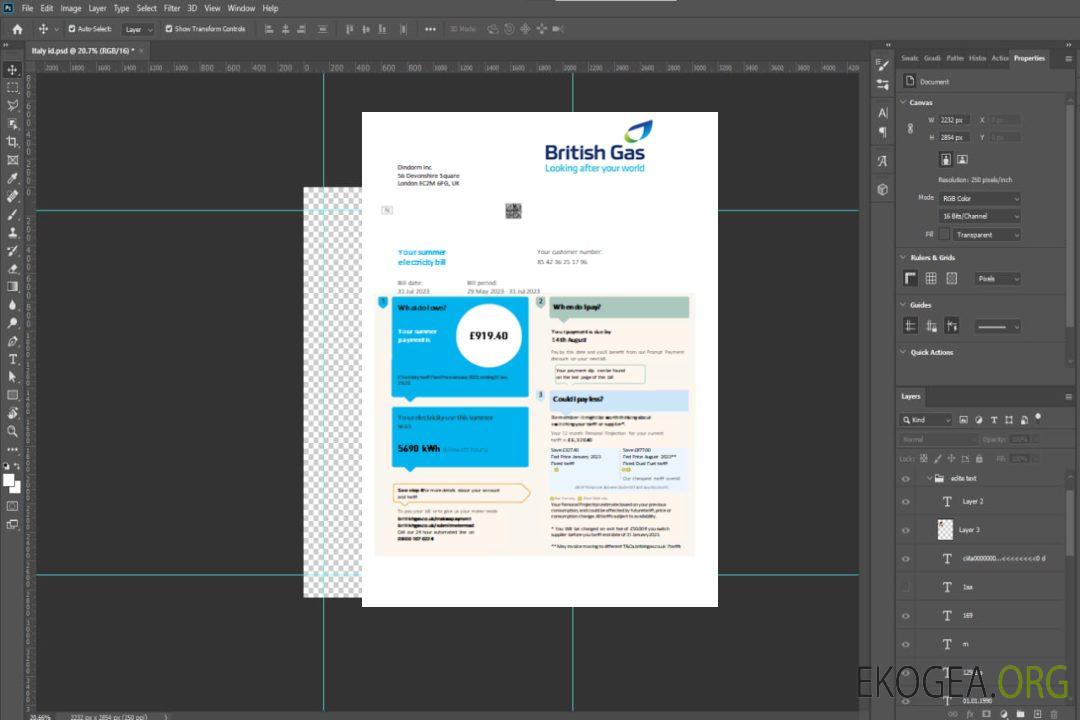This screenshot has height=720, width=1080.
Task: Select the Move tool
Action: coord(13,70)
